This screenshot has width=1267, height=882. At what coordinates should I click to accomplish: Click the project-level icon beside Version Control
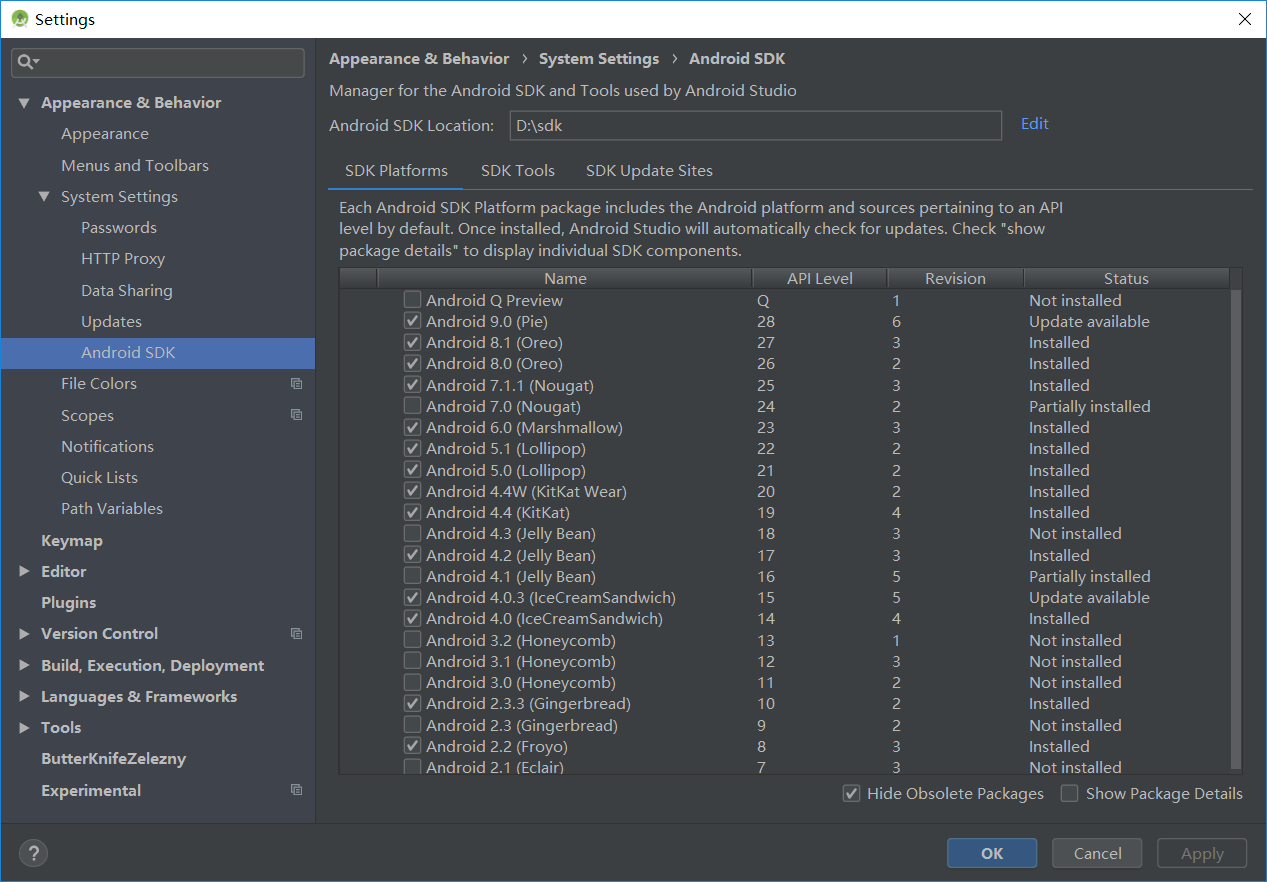pyautogui.click(x=296, y=633)
